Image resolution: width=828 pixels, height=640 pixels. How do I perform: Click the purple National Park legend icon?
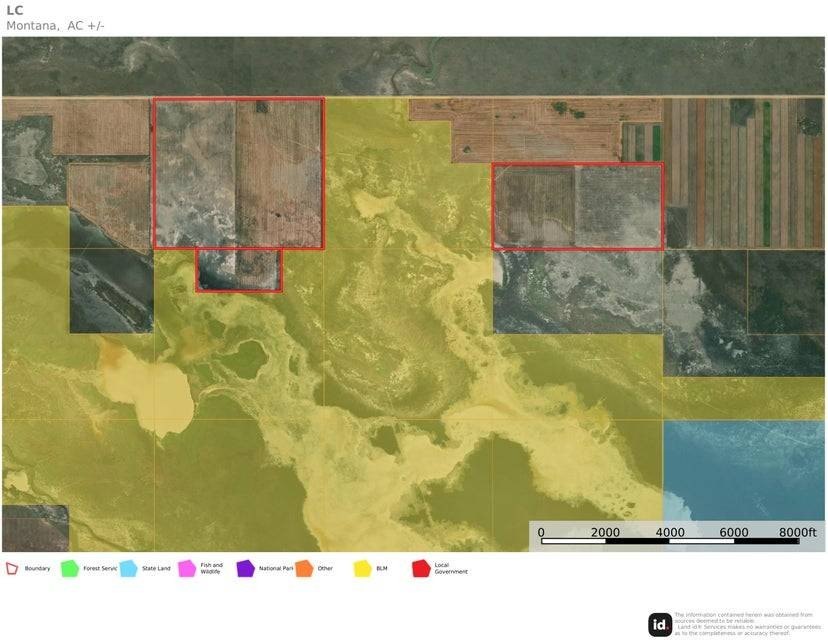pyautogui.click(x=246, y=568)
